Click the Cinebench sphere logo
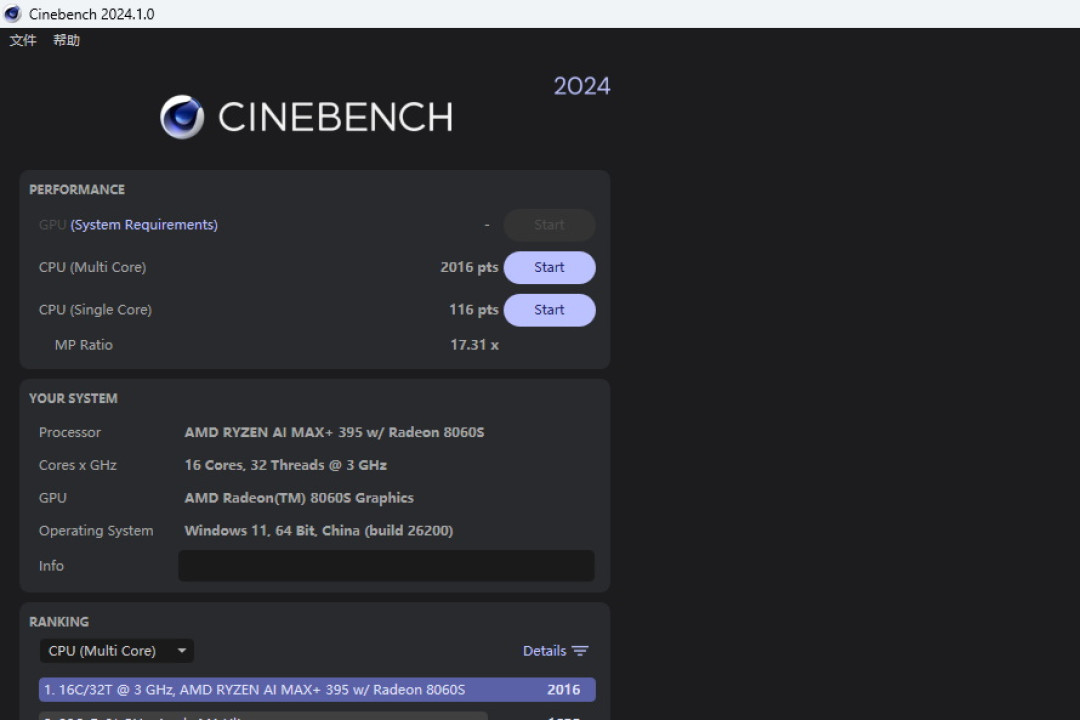This screenshot has height=720, width=1080. 182,117
